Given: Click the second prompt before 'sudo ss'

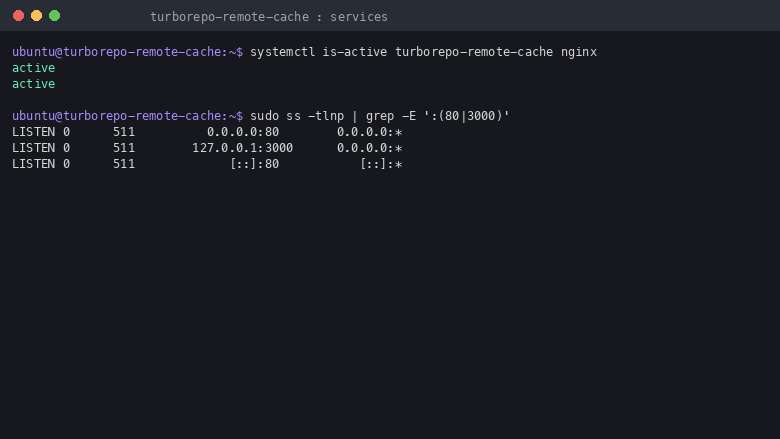Looking at the screenshot, I should [127, 115].
